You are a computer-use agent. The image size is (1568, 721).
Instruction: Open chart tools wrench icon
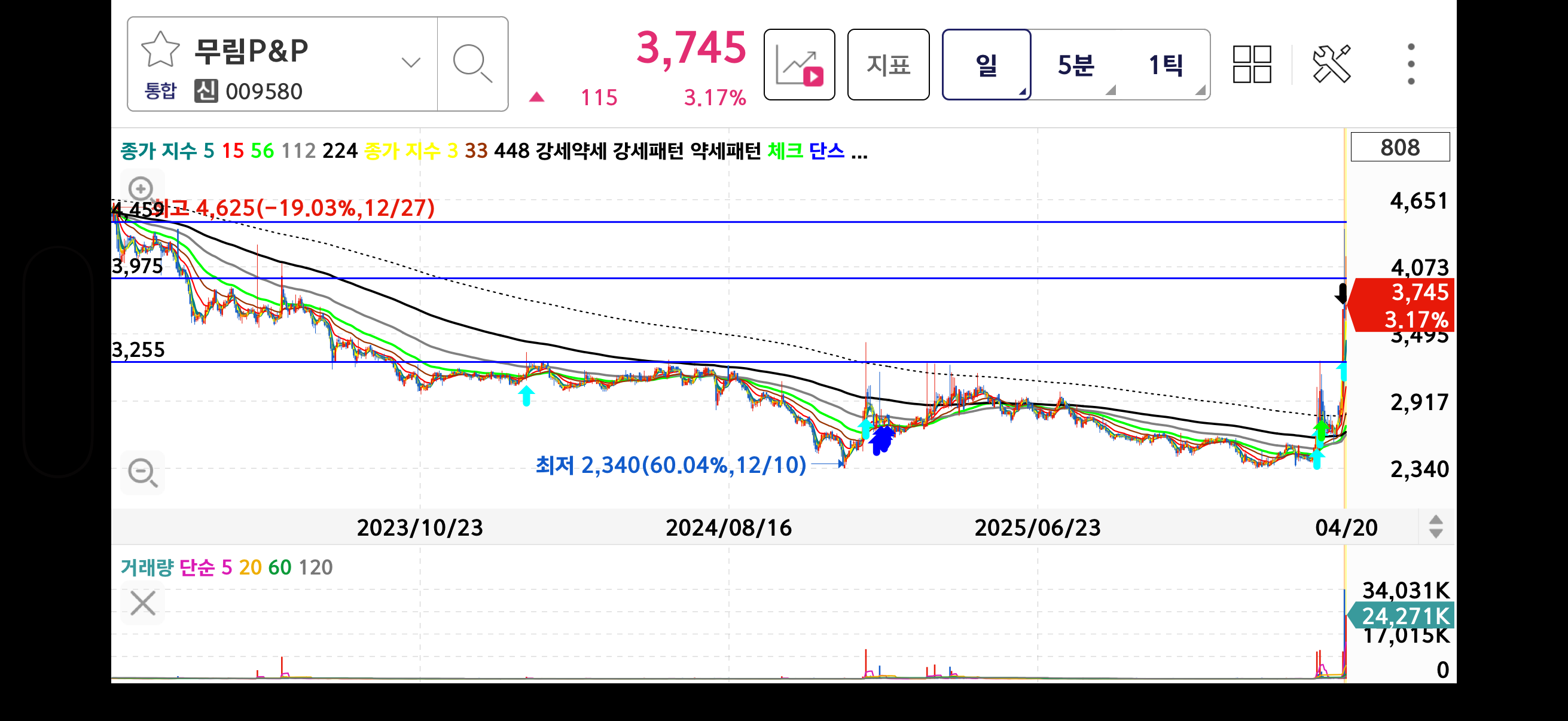[x=1332, y=63]
